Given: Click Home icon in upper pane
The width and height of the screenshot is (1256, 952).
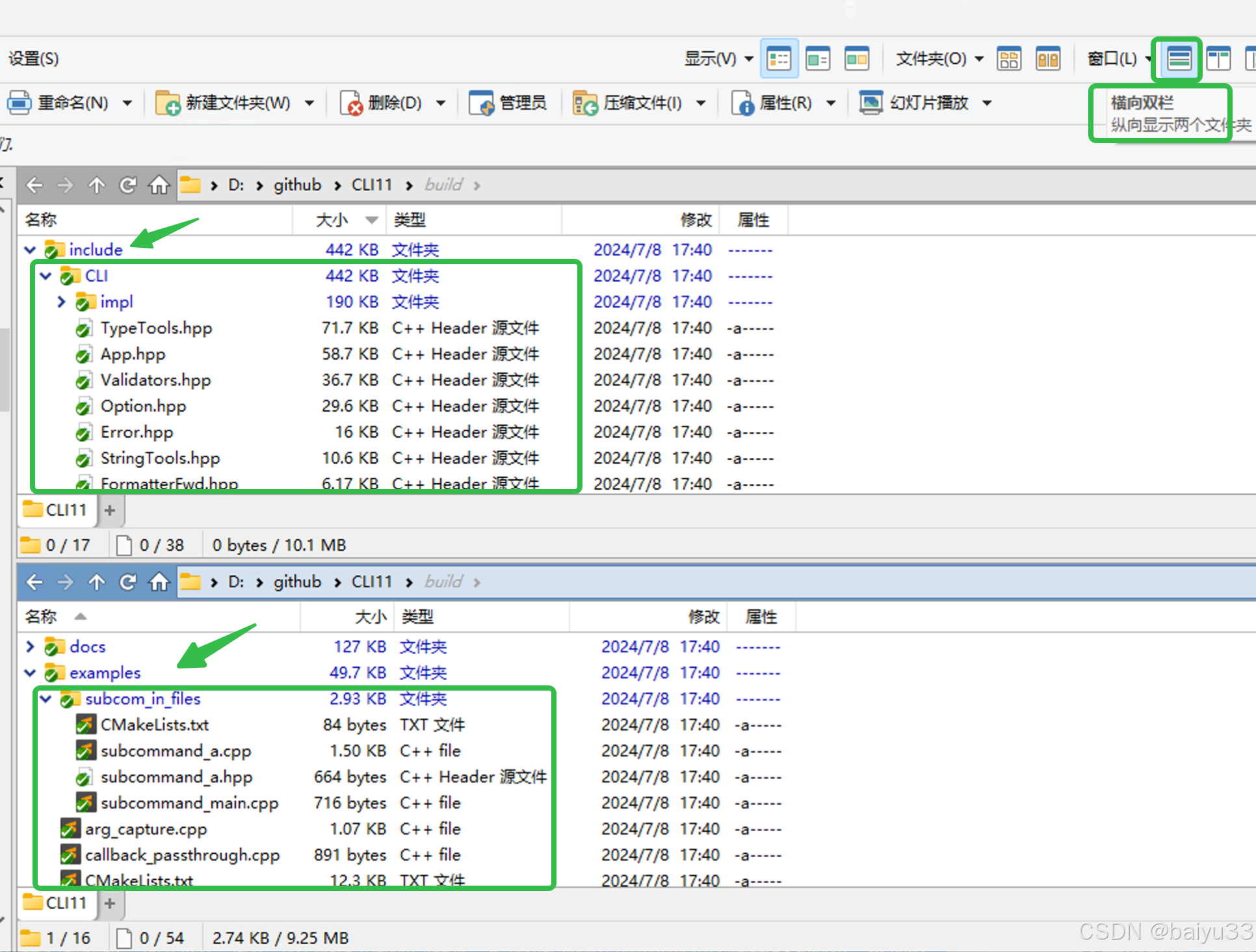Looking at the screenshot, I should pos(159,185).
